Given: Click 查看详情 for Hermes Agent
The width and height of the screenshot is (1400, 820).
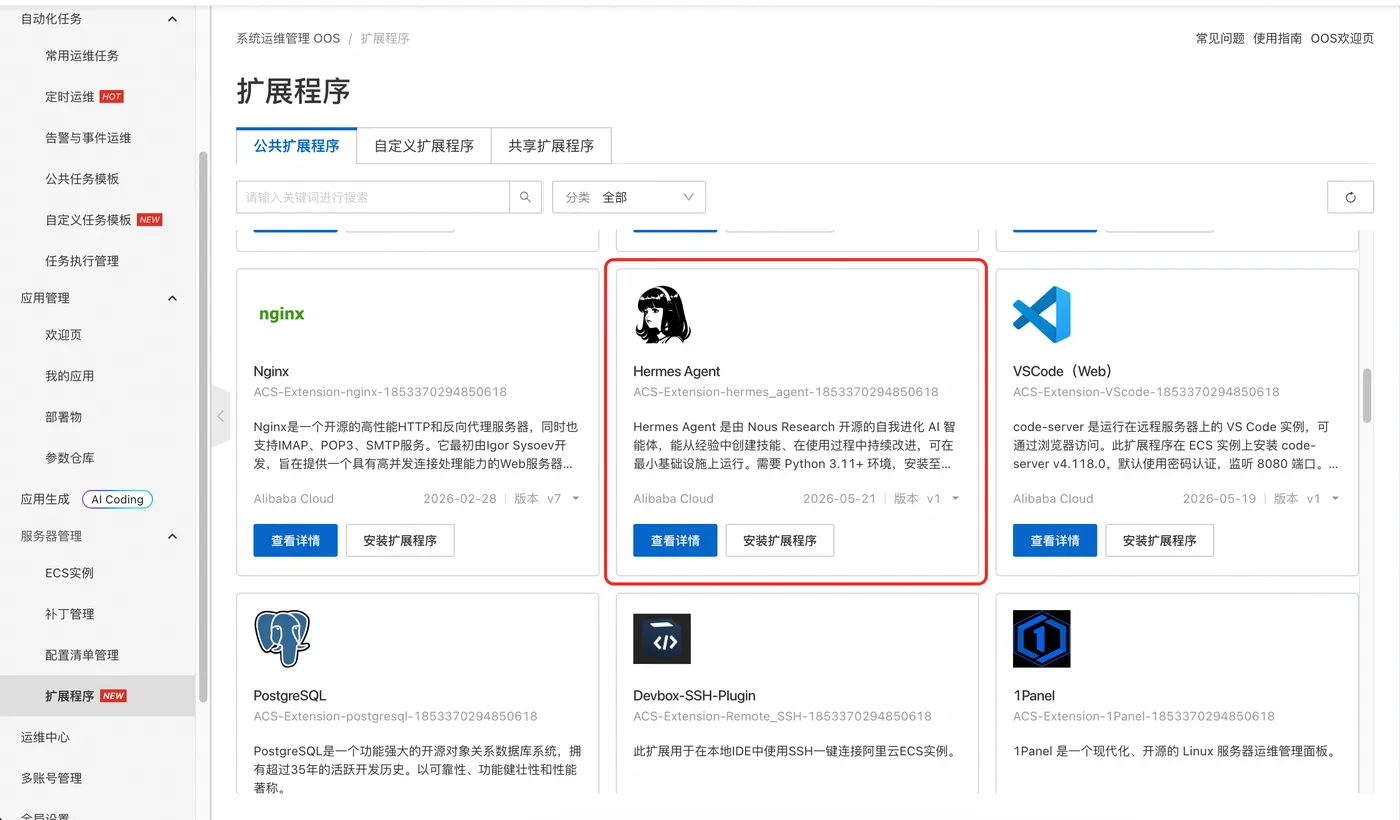Looking at the screenshot, I should pyautogui.click(x=675, y=540).
